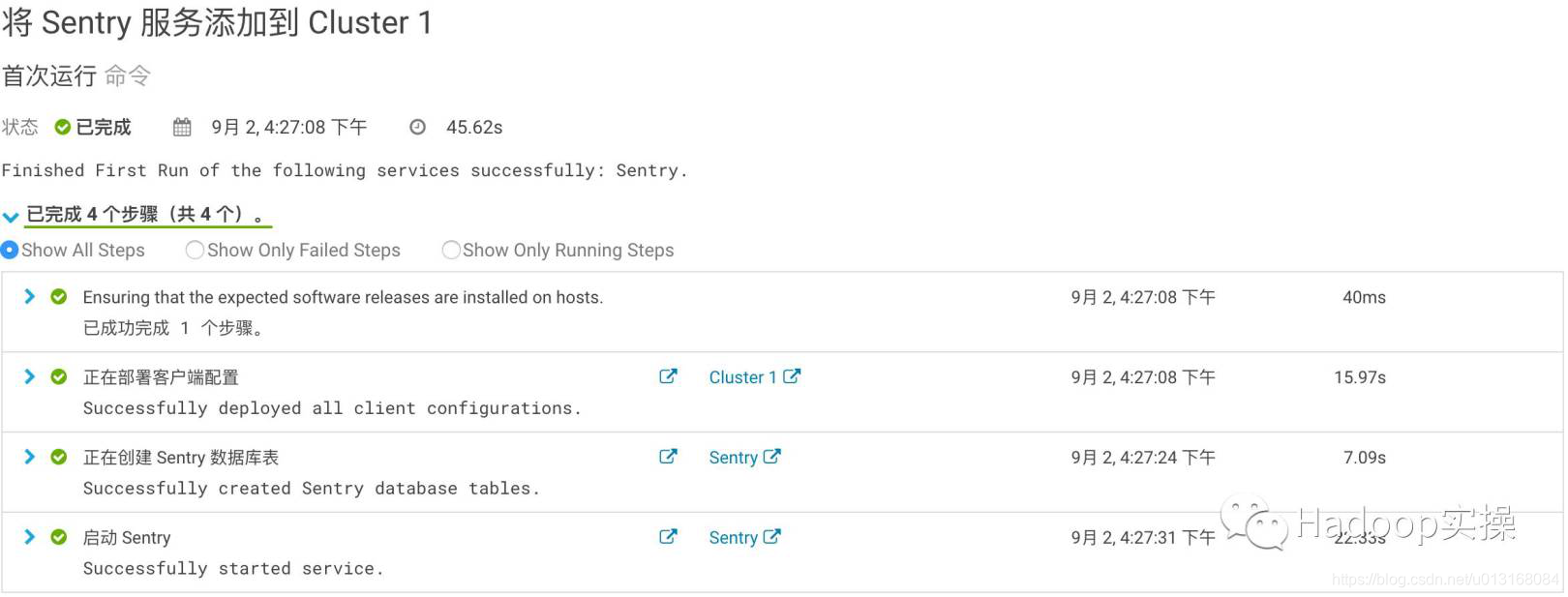Select Show Only Failed Steps option
This screenshot has width=1568, height=597.
tap(195, 250)
